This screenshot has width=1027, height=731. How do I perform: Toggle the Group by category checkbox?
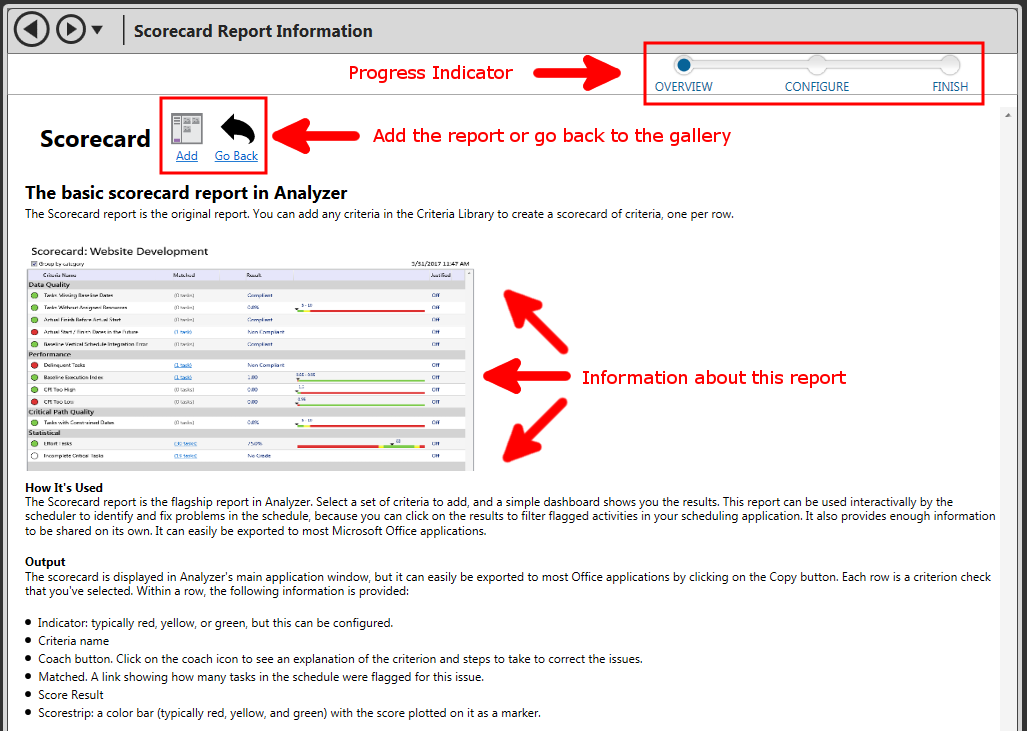34,264
